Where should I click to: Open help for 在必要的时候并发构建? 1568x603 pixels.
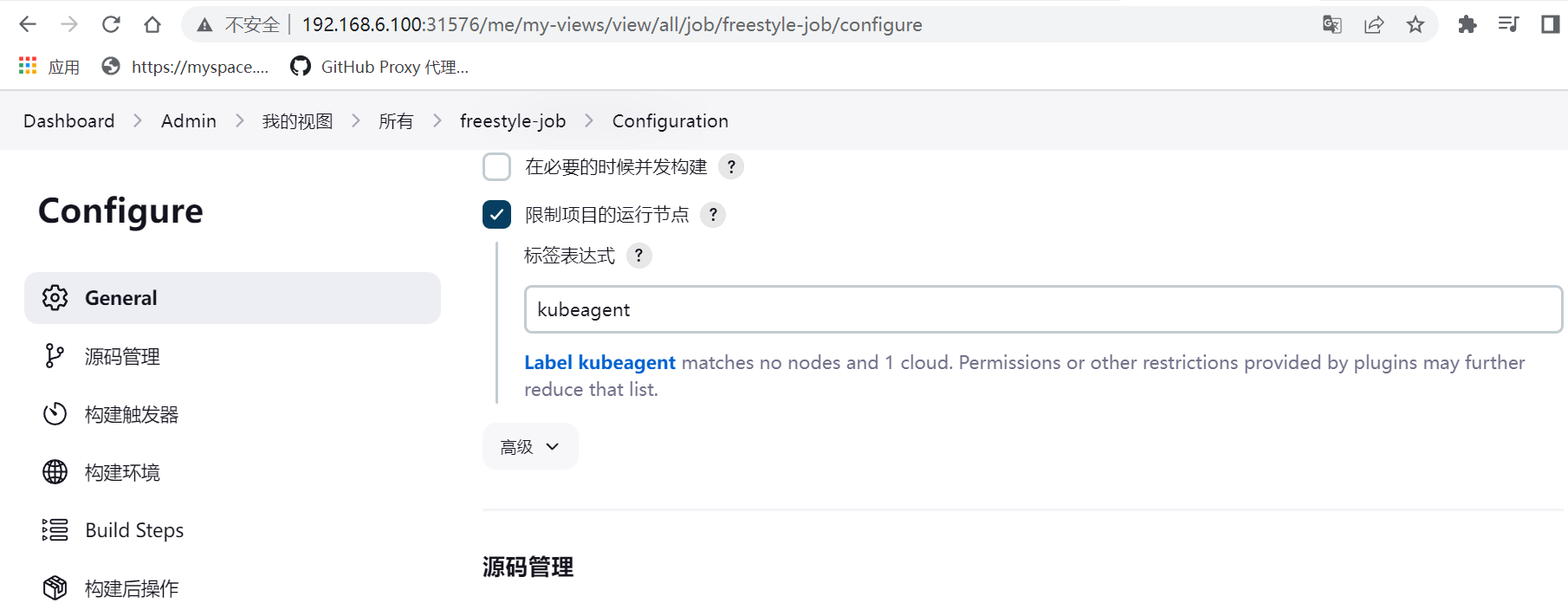[x=731, y=166]
